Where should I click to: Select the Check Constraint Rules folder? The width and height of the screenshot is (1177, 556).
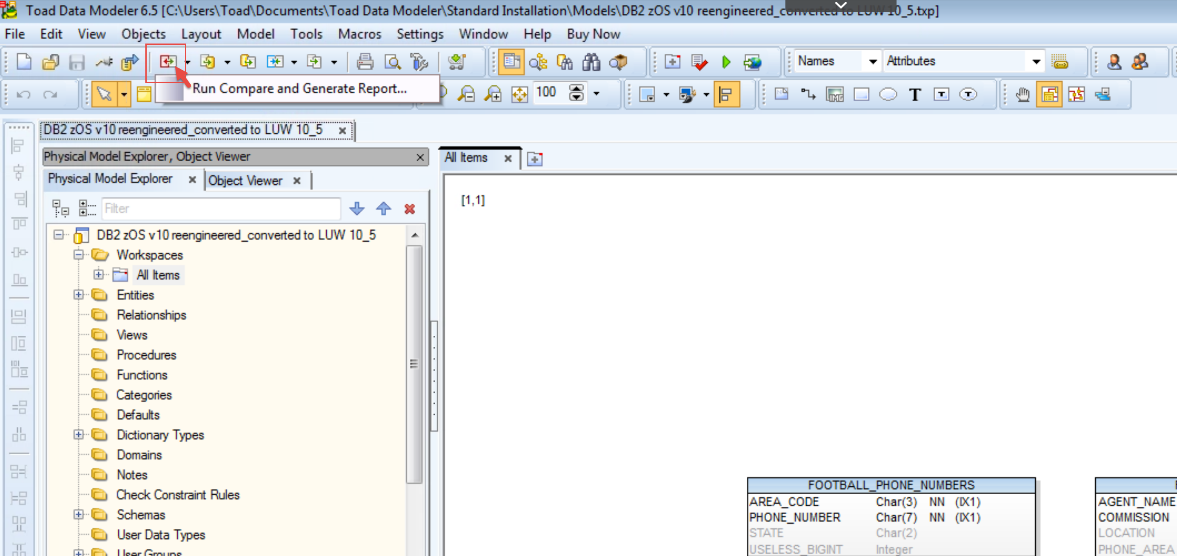(x=177, y=494)
